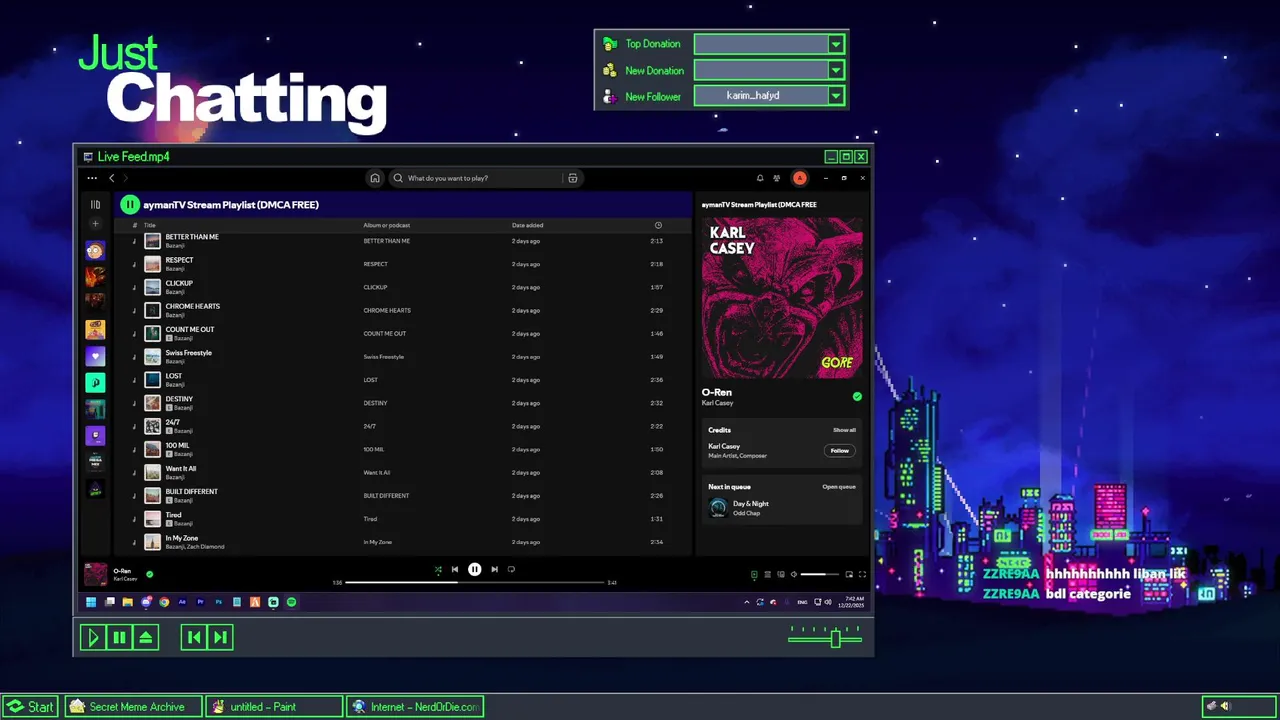
Task: Toggle saved check in bottom player bar
Action: coord(150,574)
